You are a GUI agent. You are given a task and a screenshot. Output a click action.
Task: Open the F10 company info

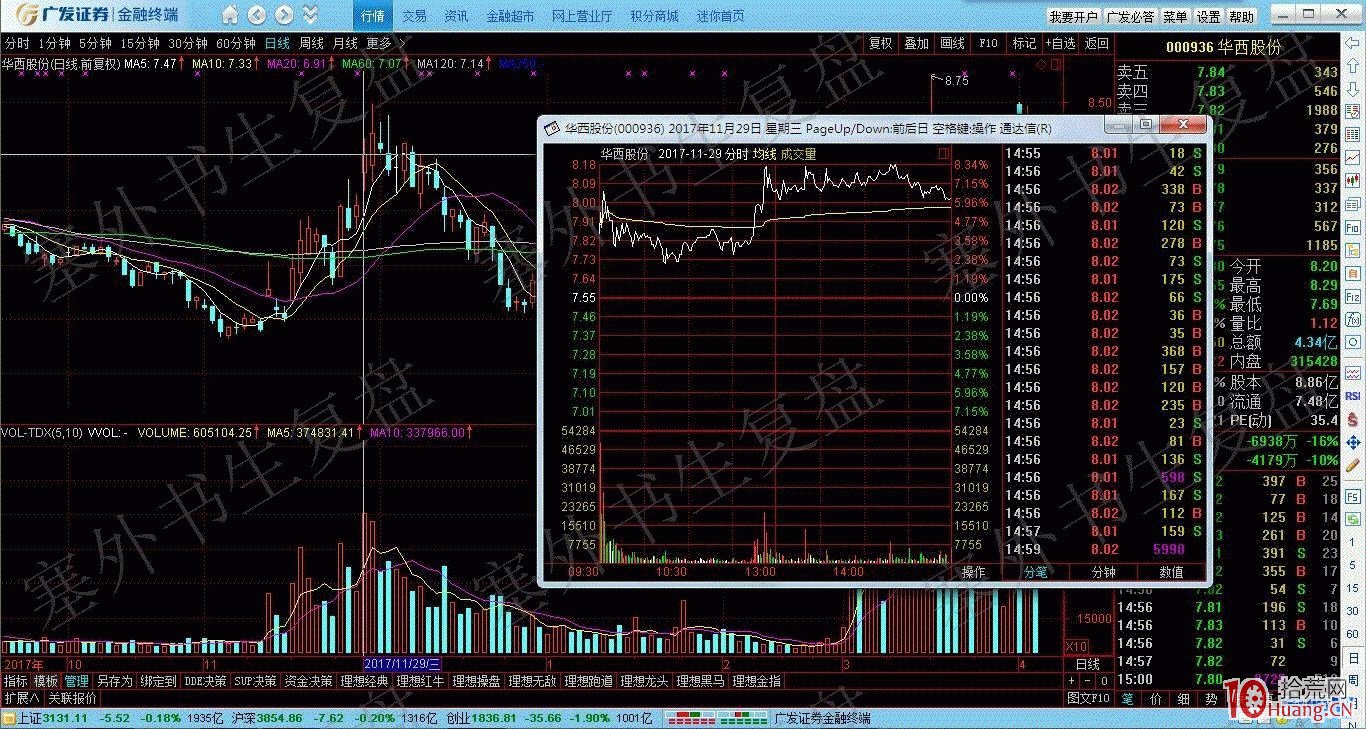(988, 43)
